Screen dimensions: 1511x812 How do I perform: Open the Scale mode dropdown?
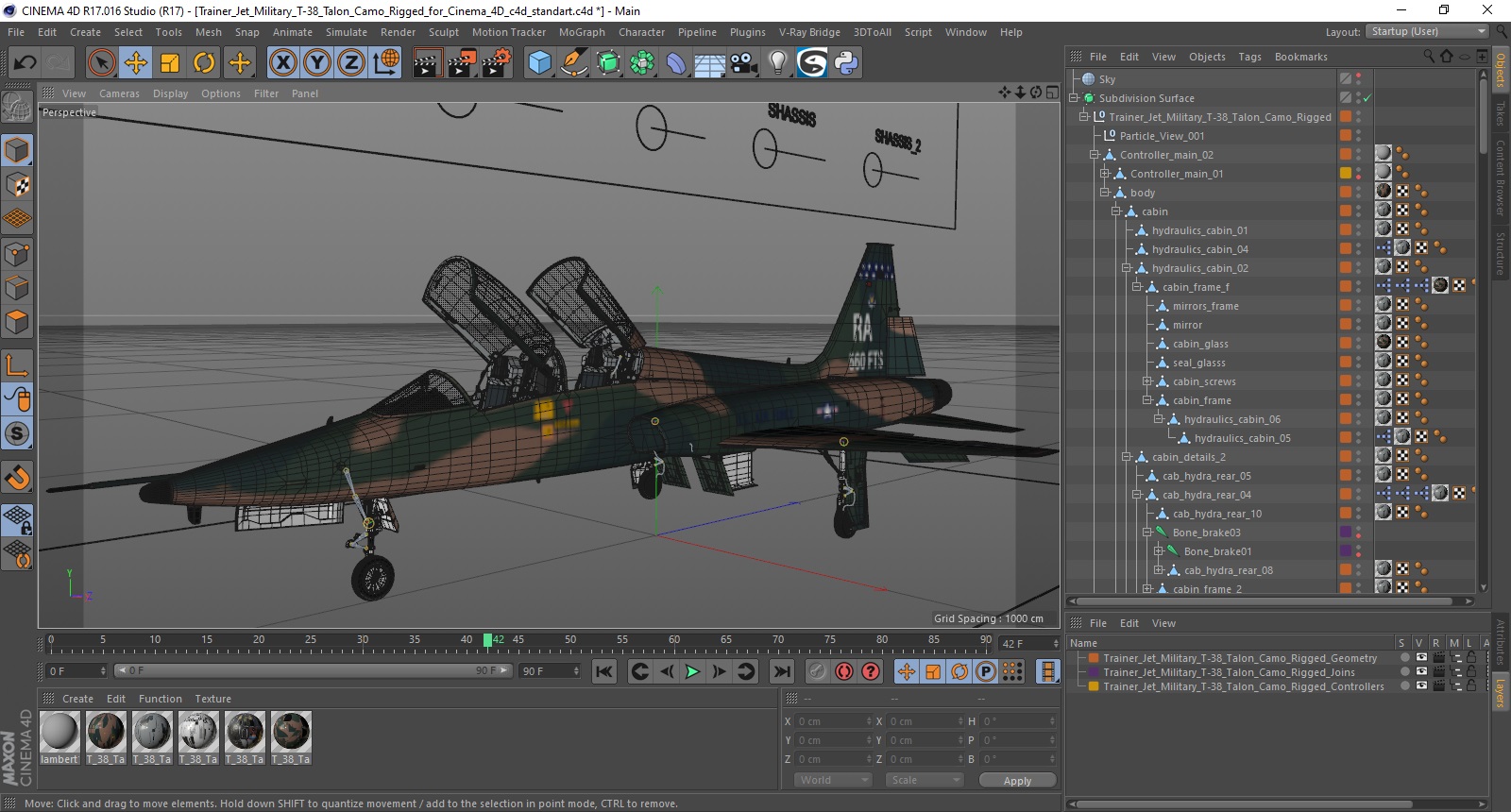point(925,780)
